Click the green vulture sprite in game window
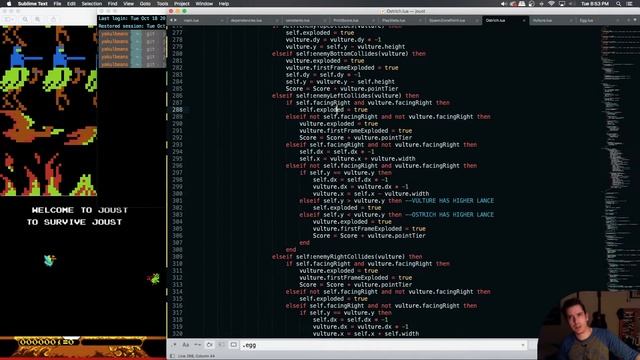 coord(154,279)
